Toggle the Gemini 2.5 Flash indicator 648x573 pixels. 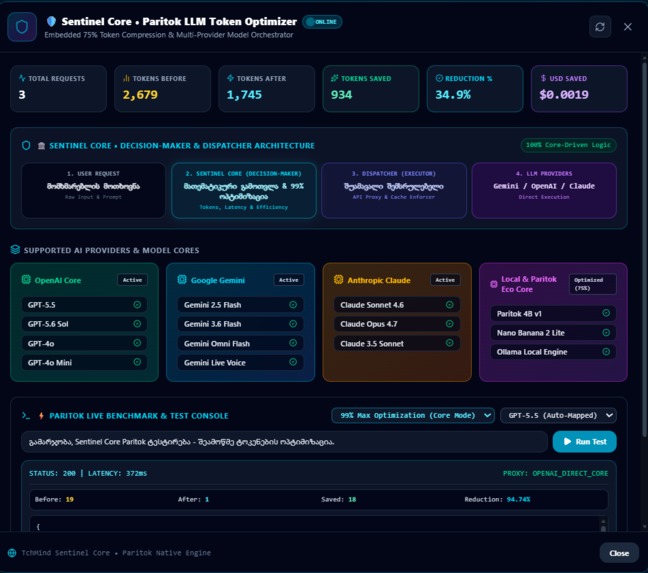click(293, 304)
